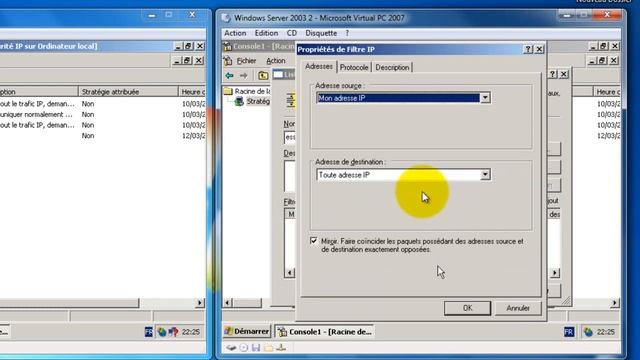640x360 pixels.
Task: Restore the inner Console1 child window
Action: [602, 61]
